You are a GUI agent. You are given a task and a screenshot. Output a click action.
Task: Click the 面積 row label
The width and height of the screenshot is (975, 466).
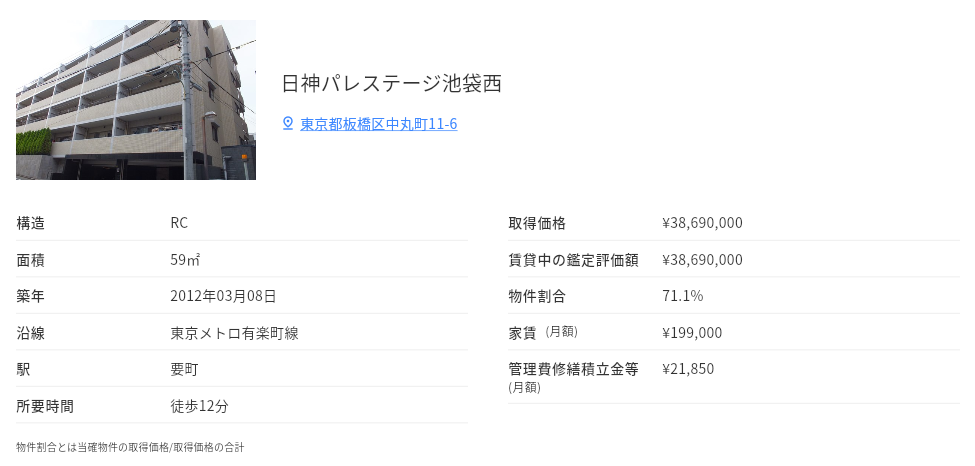click(31, 260)
